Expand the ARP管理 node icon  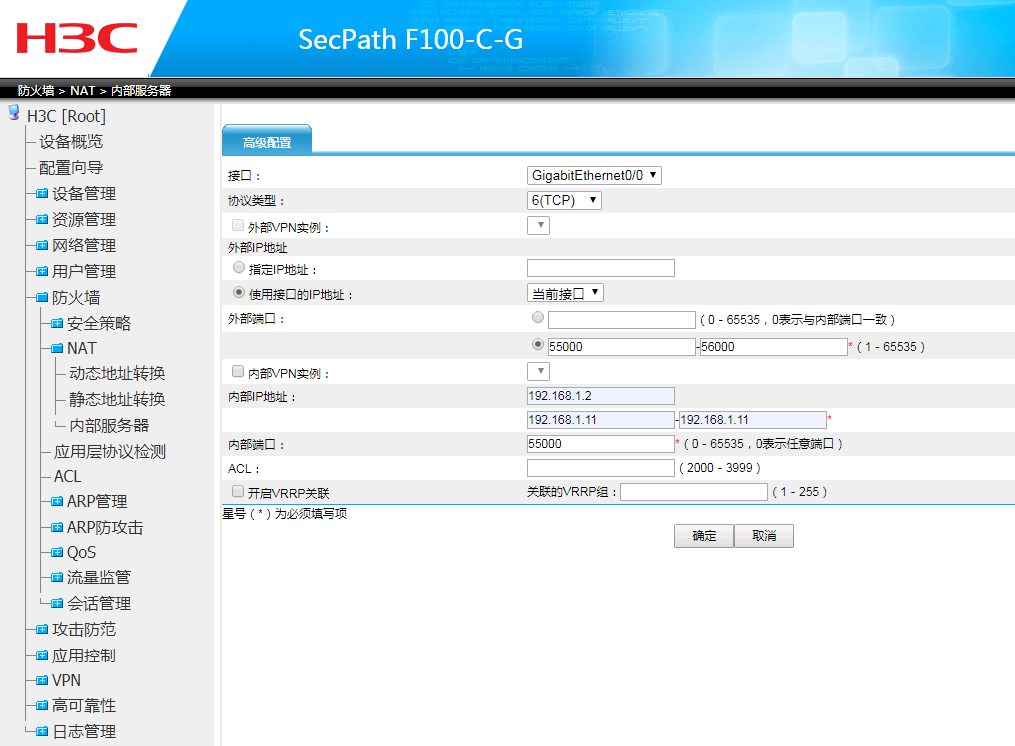pyautogui.click(x=57, y=501)
